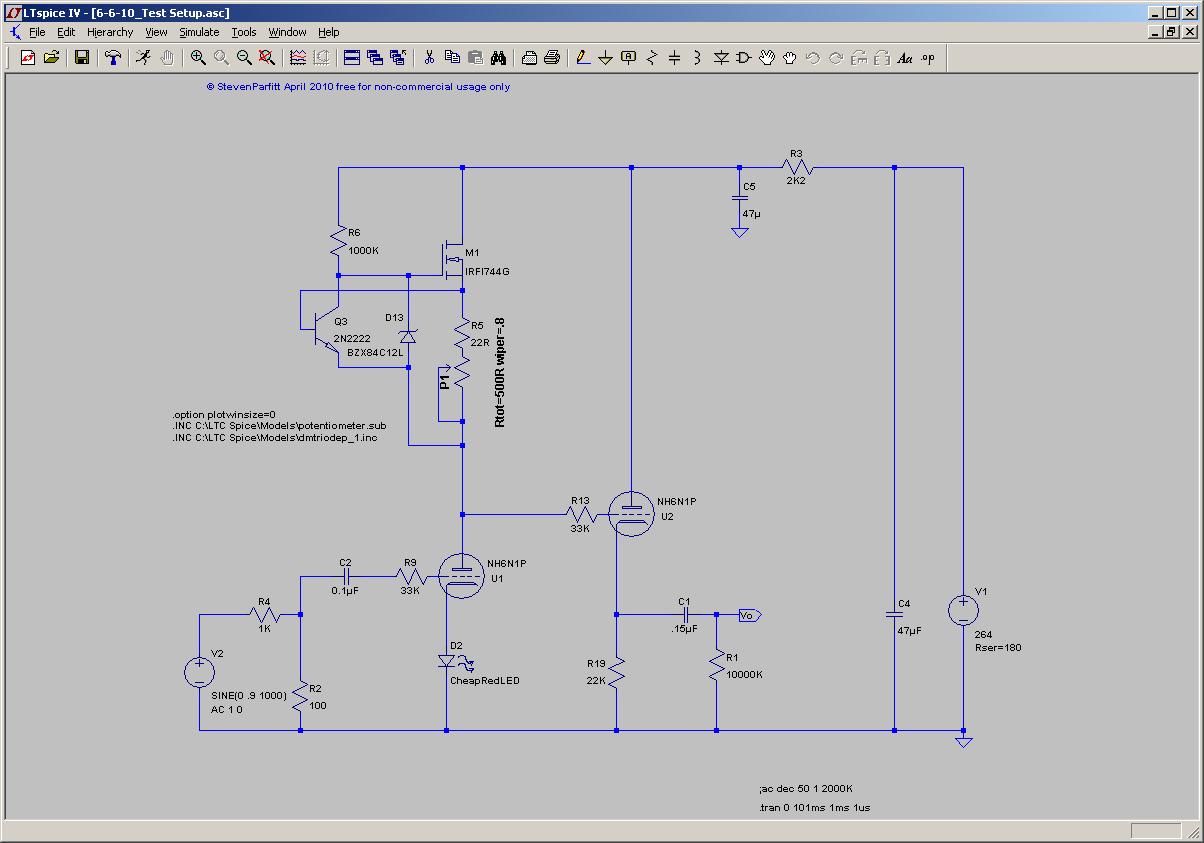This screenshot has height=843, width=1204.
Task: Run the simulation with the running man icon
Action: 144,58
